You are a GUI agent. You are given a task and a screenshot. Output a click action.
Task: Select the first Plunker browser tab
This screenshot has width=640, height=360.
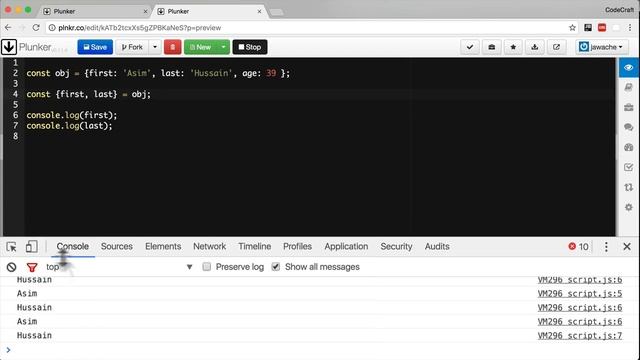tap(95, 11)
